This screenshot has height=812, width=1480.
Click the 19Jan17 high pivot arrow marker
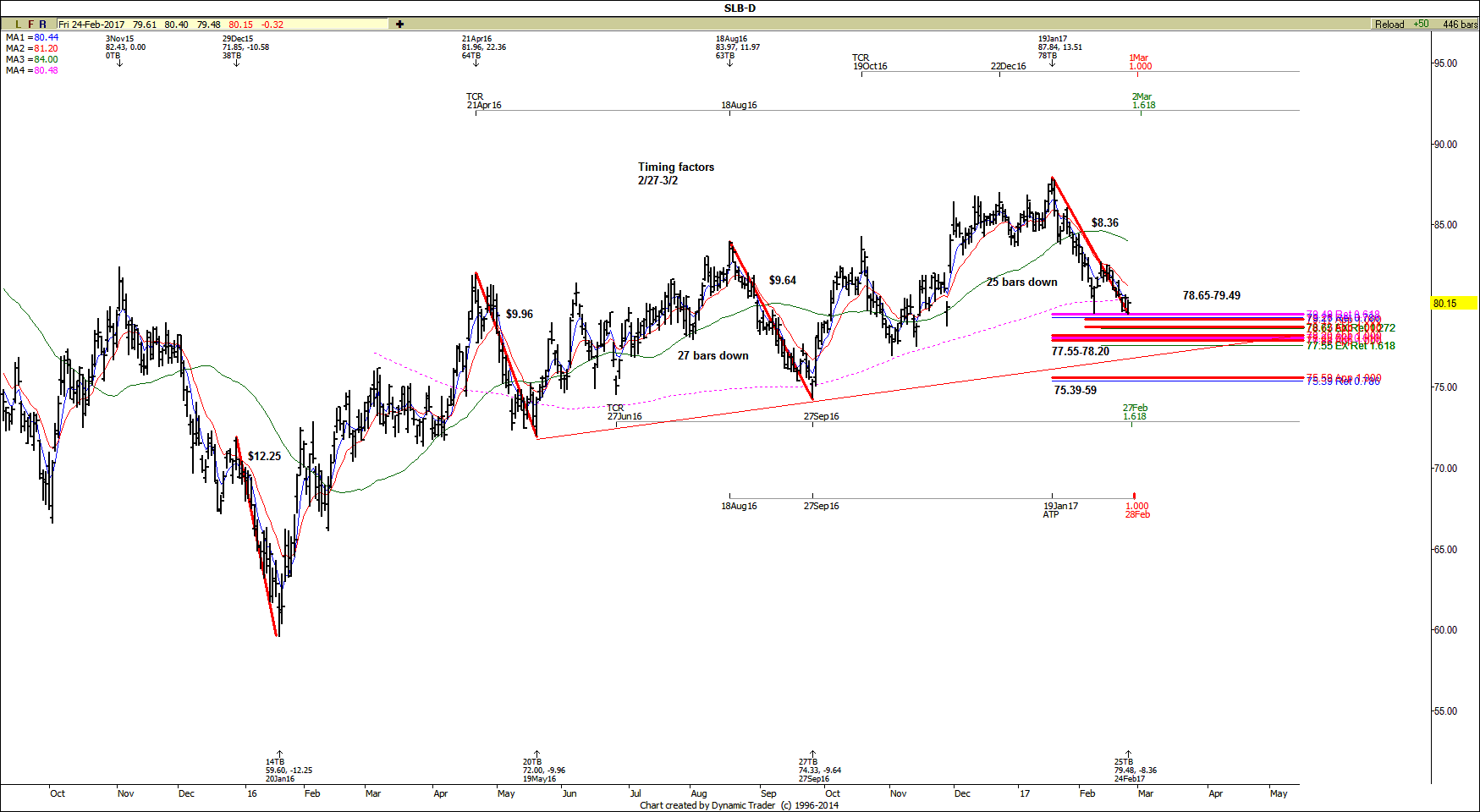coord(1052,63)
